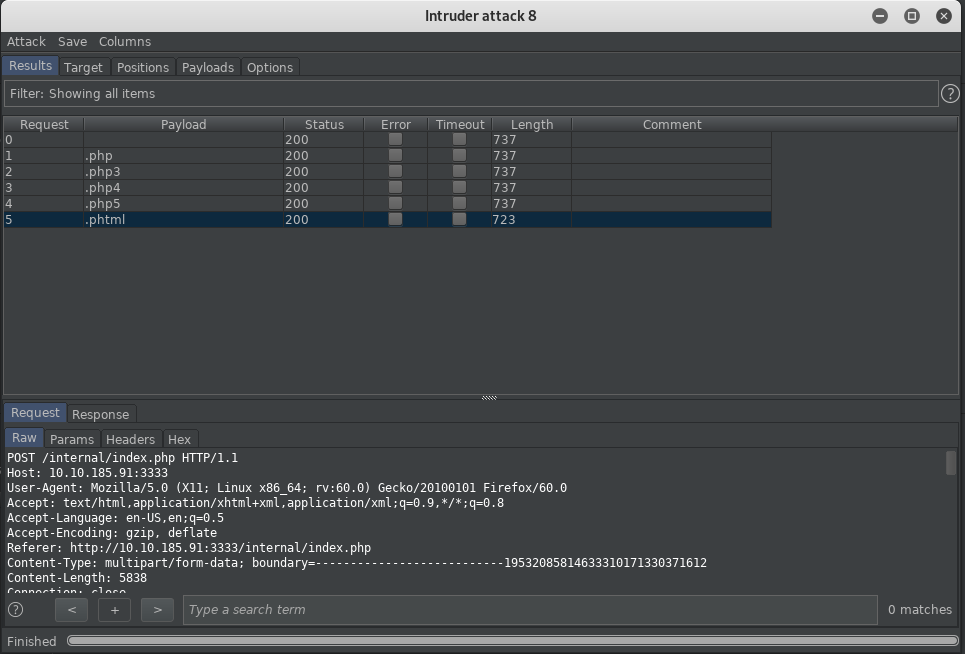Maximize the Intruder attack 8 window
This screenshot has height=654, width=965.
tap(912, 16)
